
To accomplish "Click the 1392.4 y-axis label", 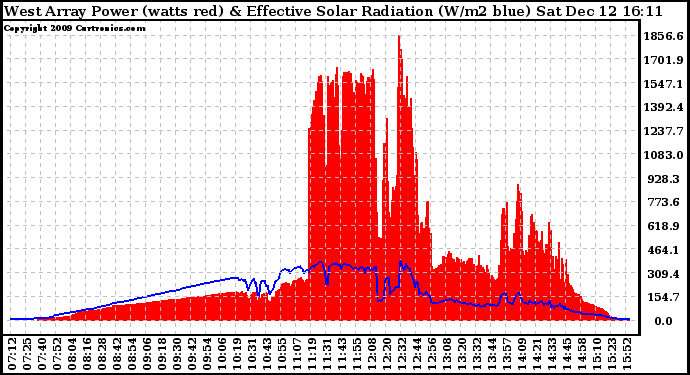I will pos(664,107).
